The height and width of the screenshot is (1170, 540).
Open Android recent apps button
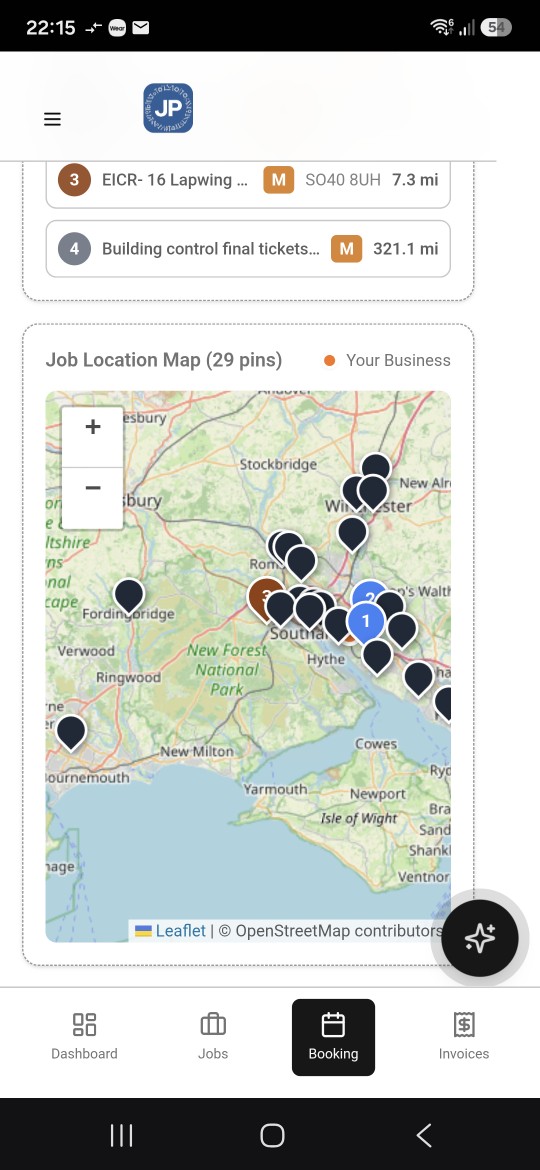tap(121, 1136)
